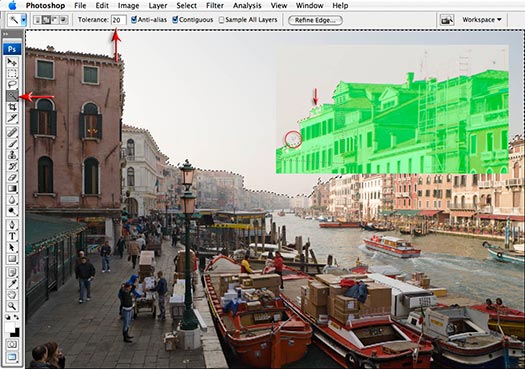Click the Tolerance value field

click(119, 20)
